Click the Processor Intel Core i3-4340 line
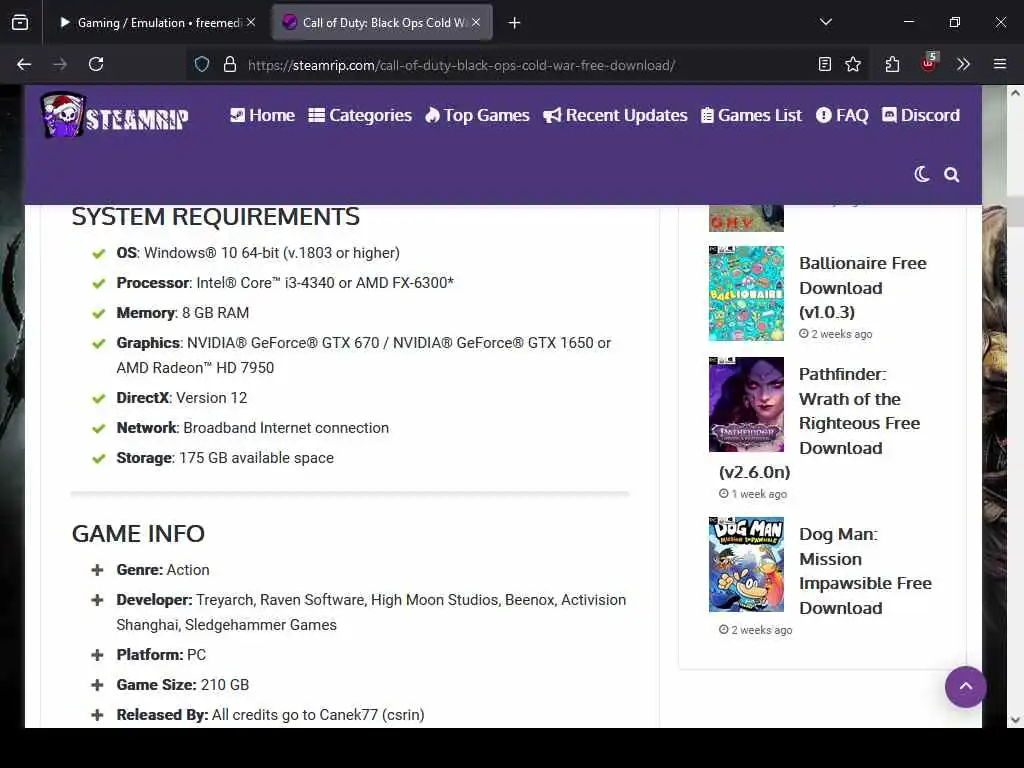1024x768 pixels. click(x=285, y=283)
